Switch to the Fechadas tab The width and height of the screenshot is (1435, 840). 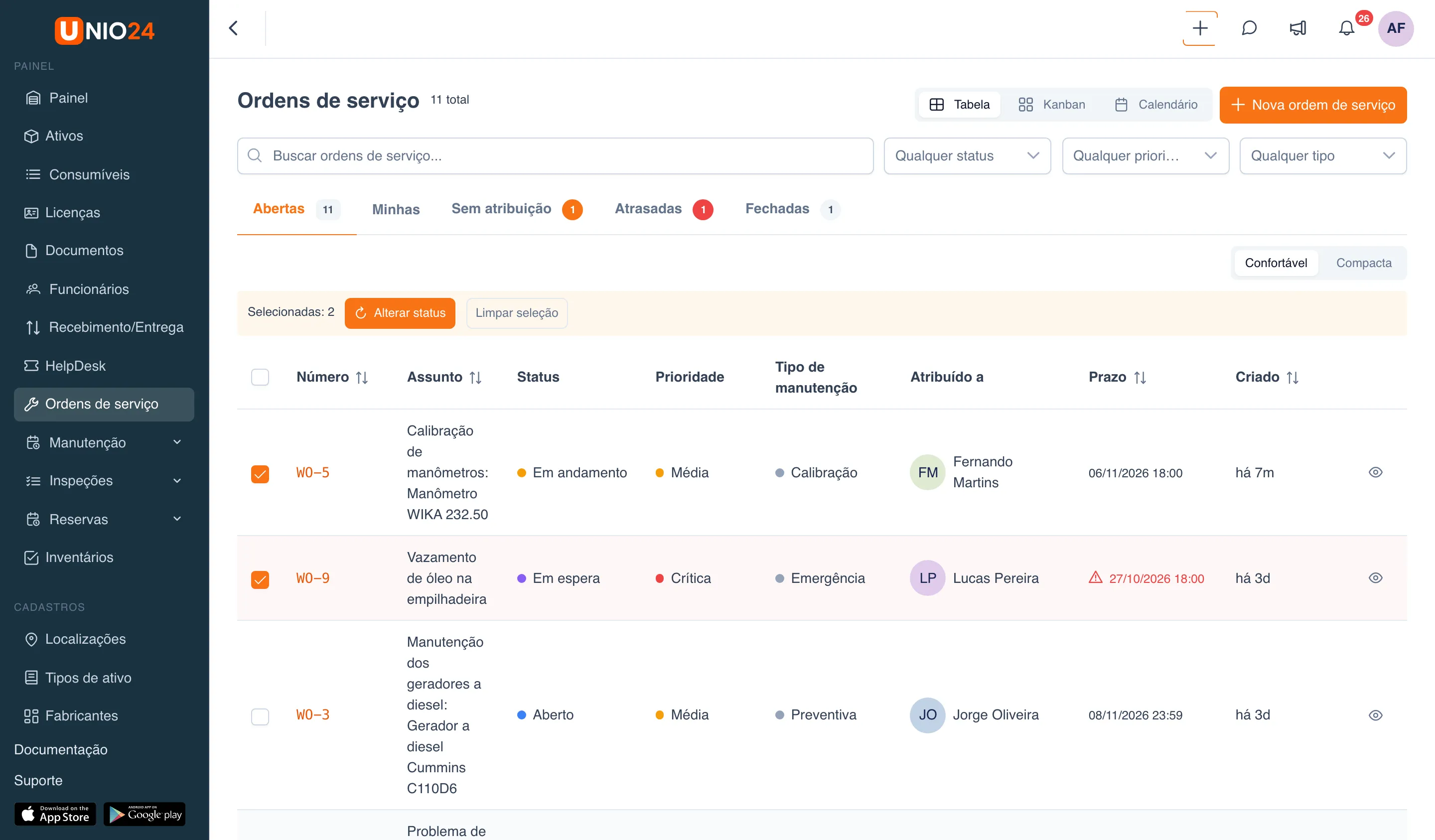[792, 209]
